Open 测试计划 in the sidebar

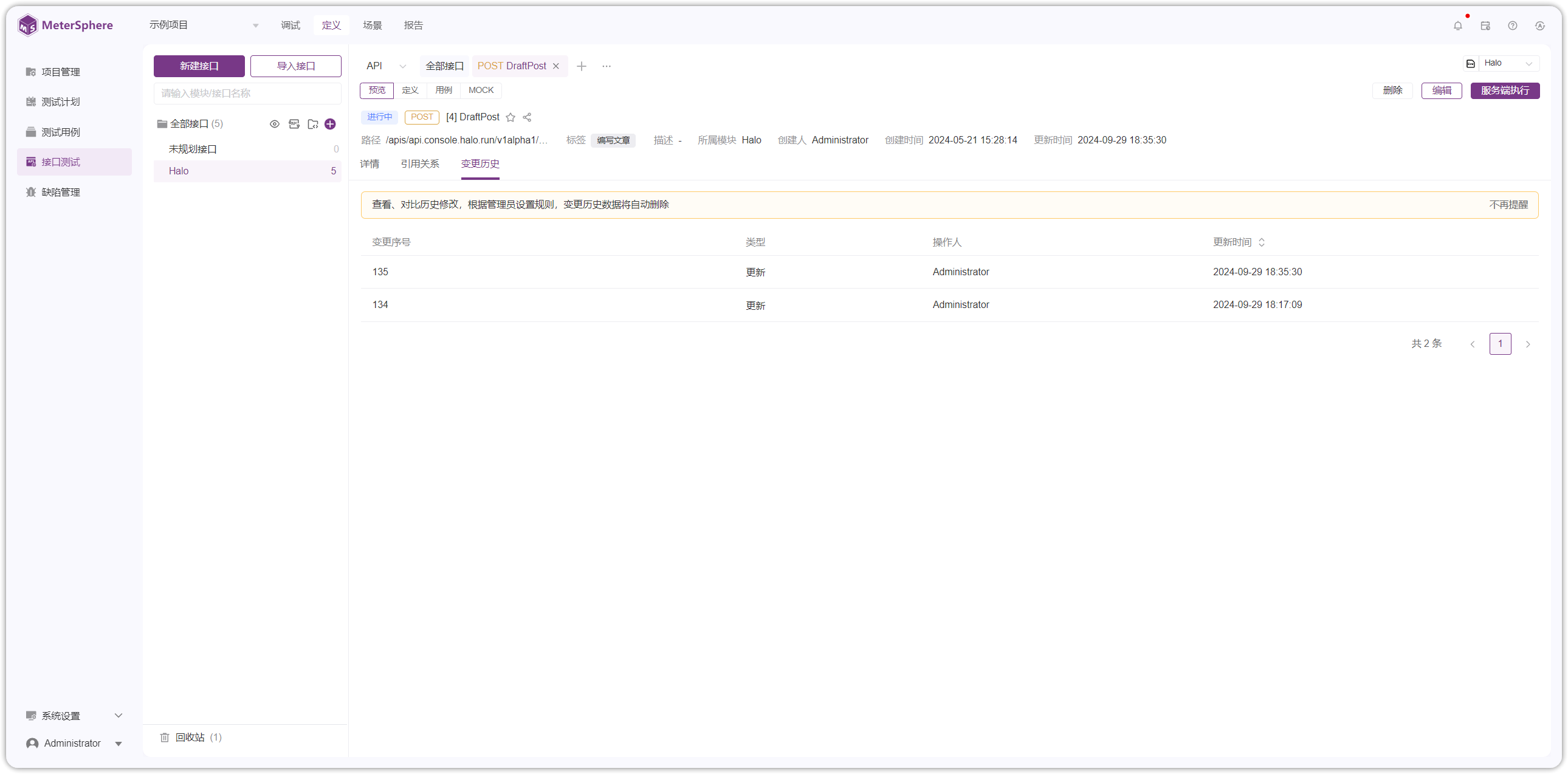74,101
